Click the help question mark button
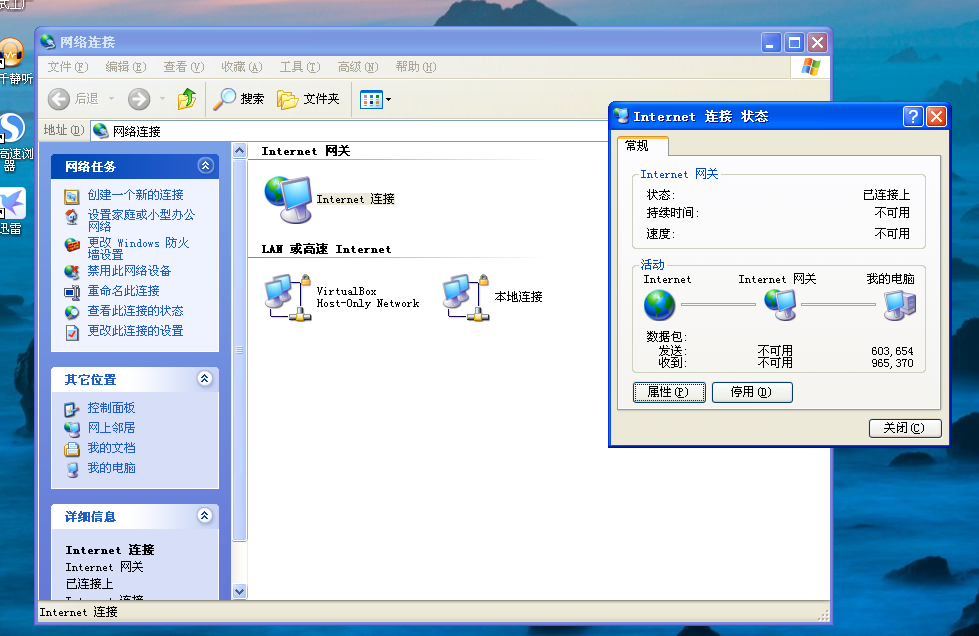979x636 pixels. click(x=913, y=117)
